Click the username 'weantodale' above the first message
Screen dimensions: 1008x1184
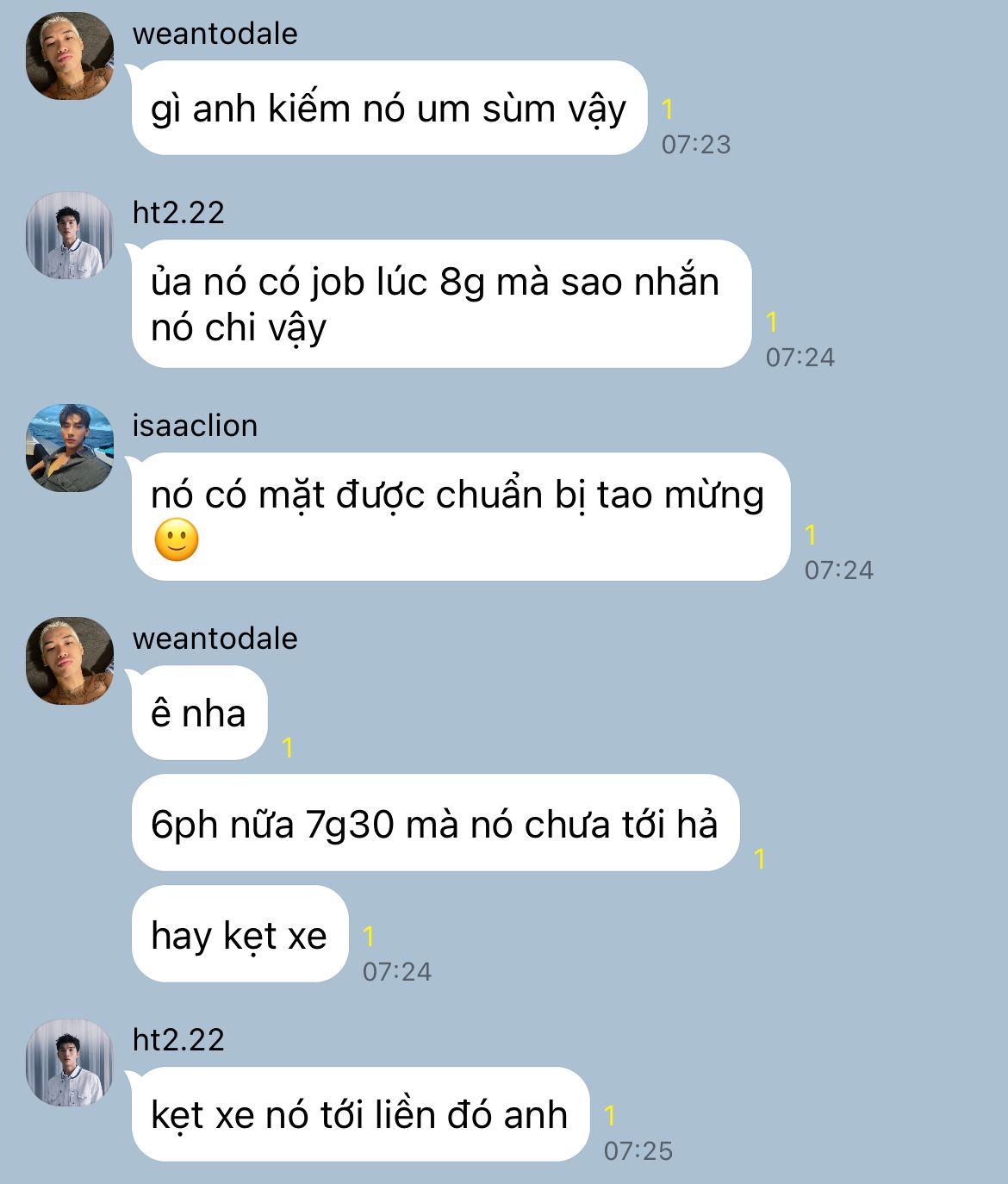click(215, 34)
